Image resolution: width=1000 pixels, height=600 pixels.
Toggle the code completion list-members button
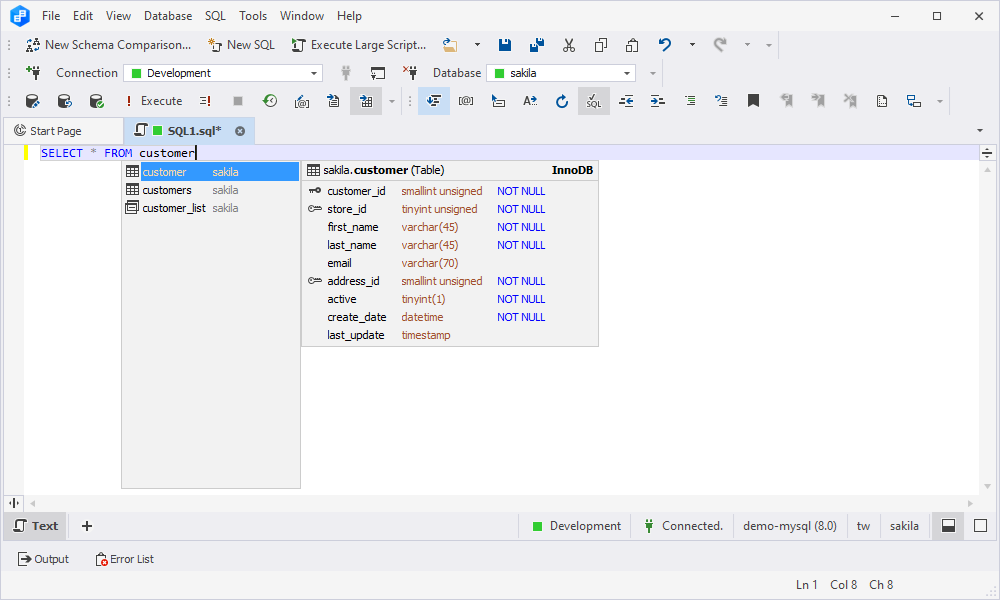pyautogui.click(x=434, y=101)
